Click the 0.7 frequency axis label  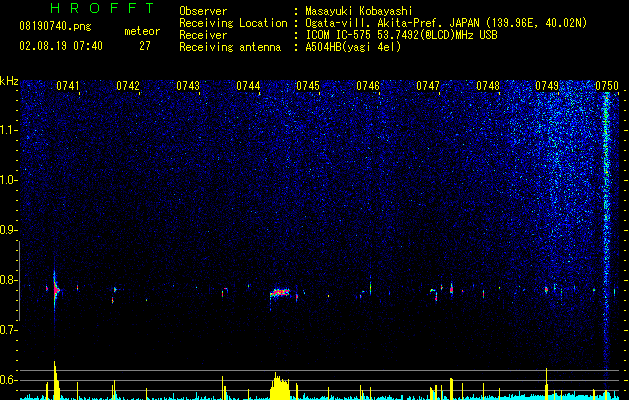click(9, 330)
